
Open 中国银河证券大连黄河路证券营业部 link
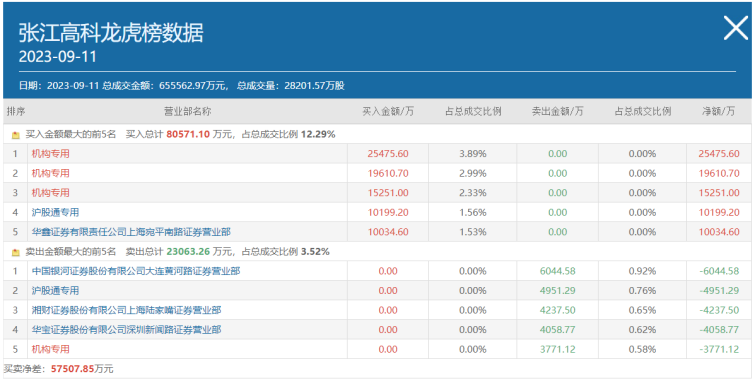pyautogui.click(x=136, y=271)
